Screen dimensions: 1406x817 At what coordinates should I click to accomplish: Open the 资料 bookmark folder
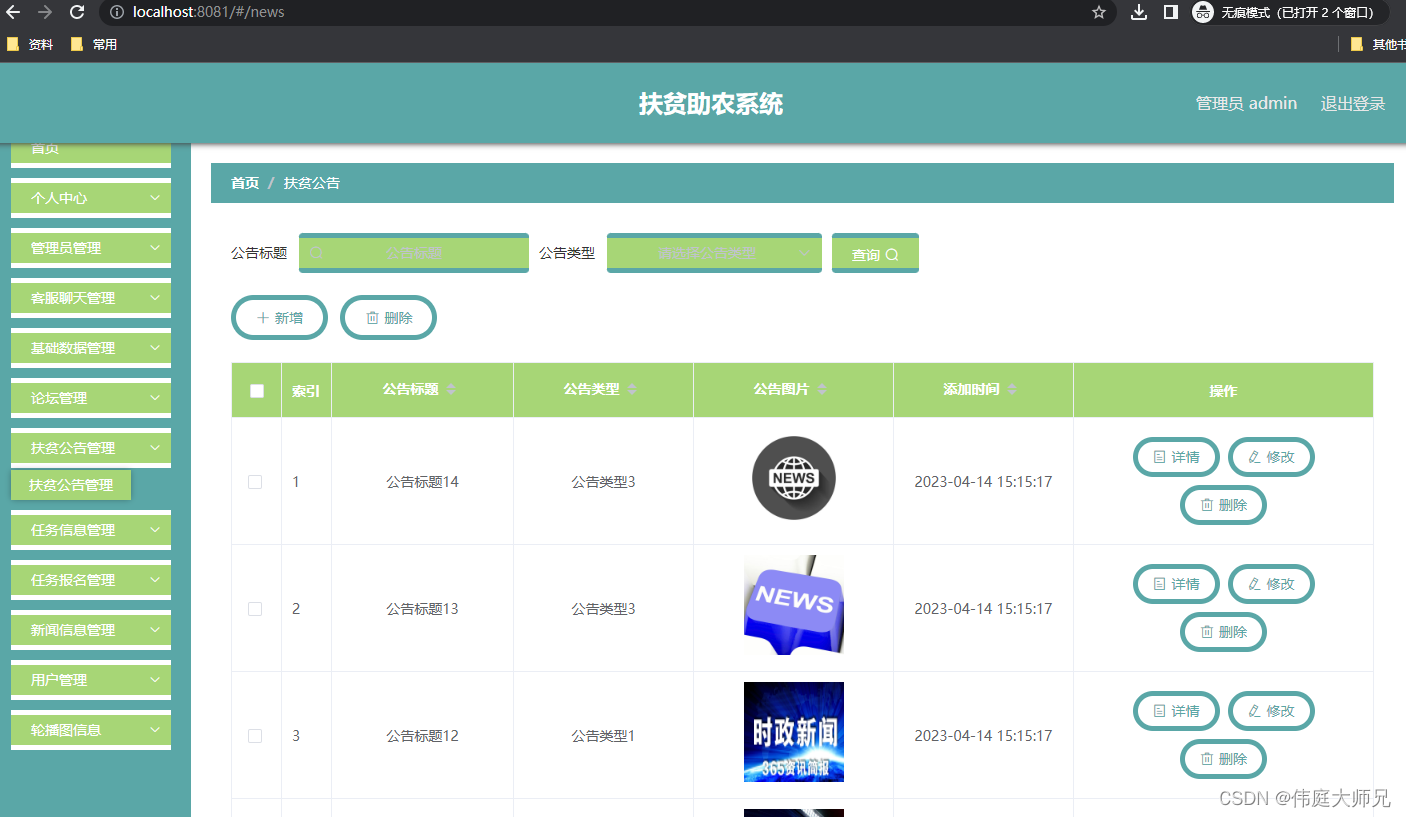click(x=30, y=44)
